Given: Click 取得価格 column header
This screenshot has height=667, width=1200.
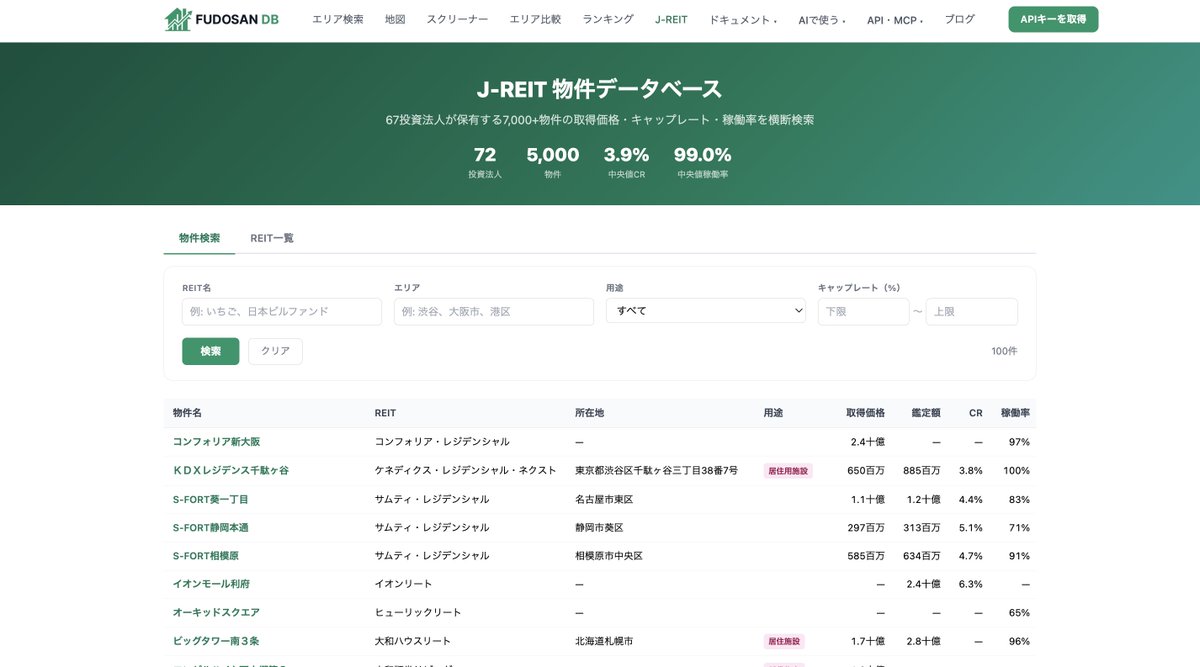Looking at the screenshot, I should [x=865, y=413].
